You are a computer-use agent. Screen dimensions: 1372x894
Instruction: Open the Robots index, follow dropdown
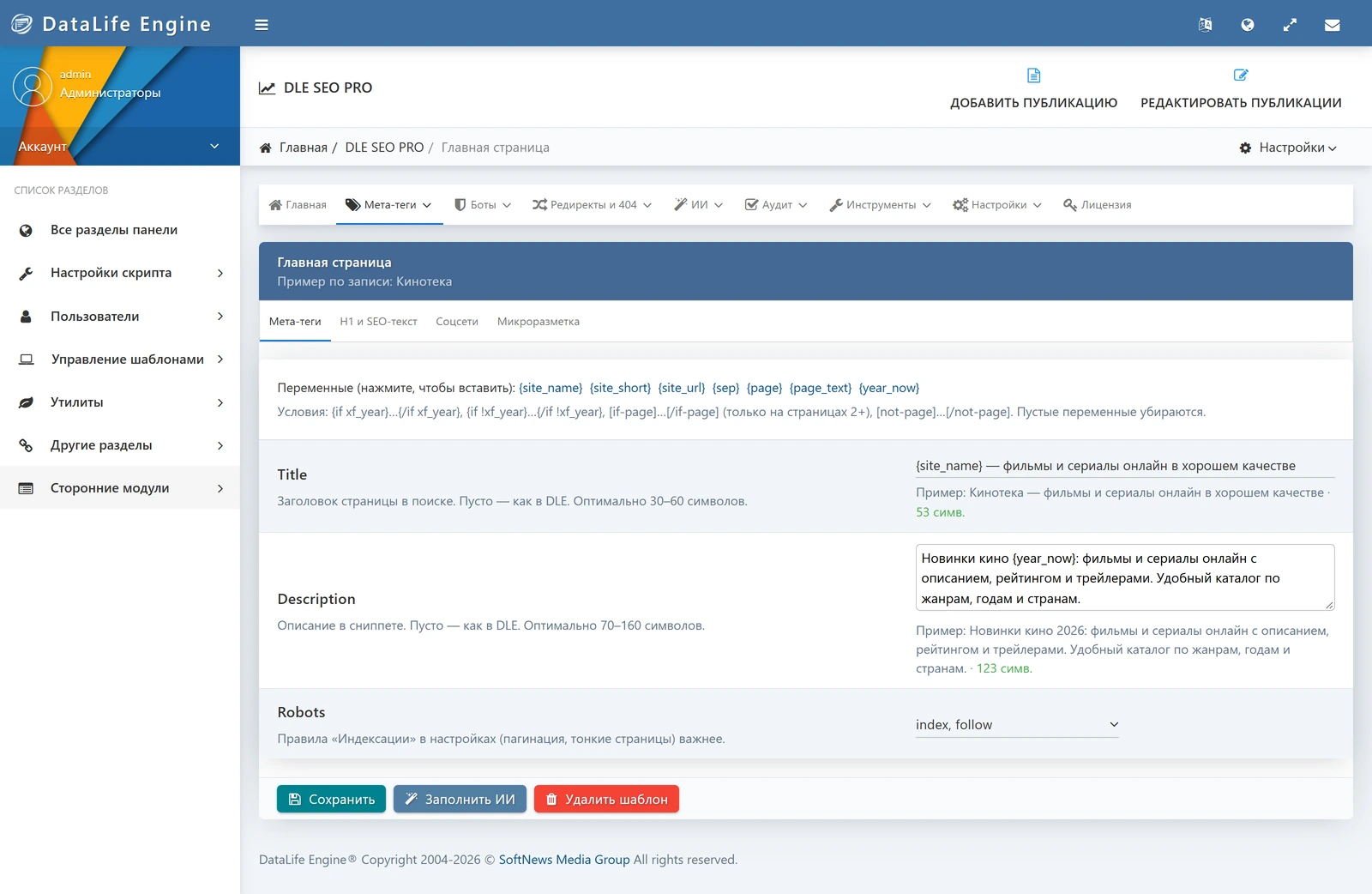(x=1017, y=725)
